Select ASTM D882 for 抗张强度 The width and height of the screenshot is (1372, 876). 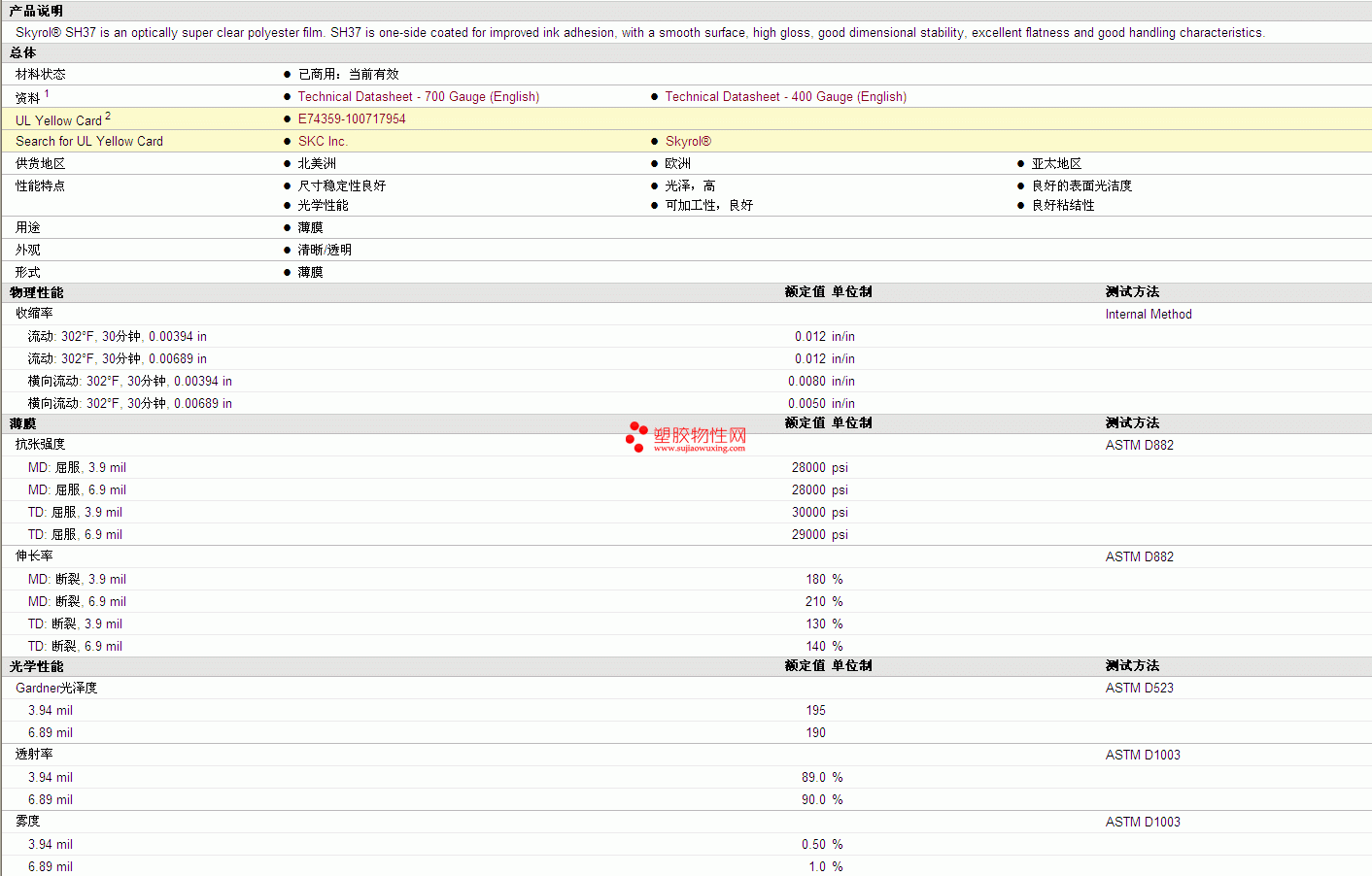point(1139,445)
